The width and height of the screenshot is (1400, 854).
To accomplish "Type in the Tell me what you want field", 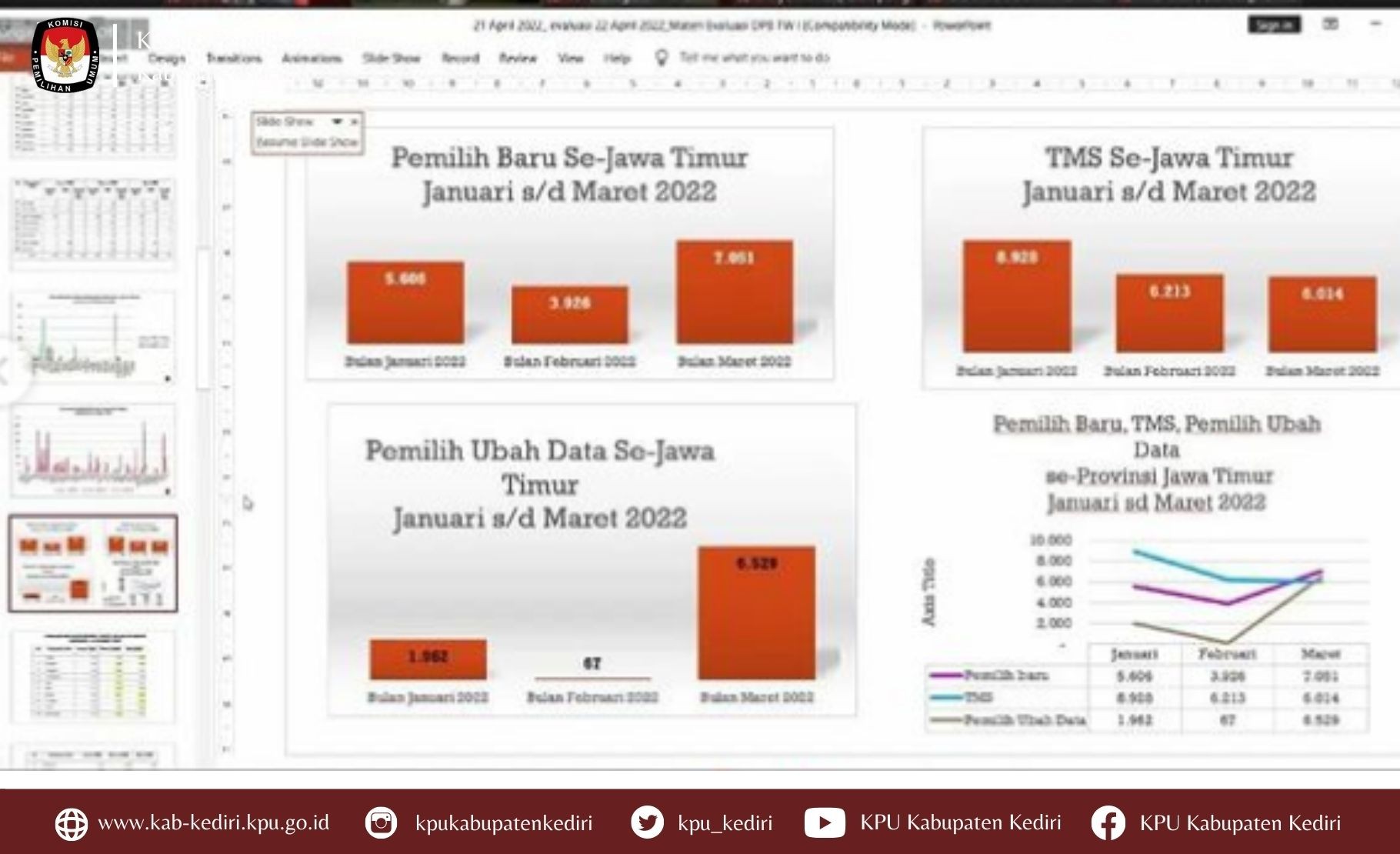I will pos(754,58).
